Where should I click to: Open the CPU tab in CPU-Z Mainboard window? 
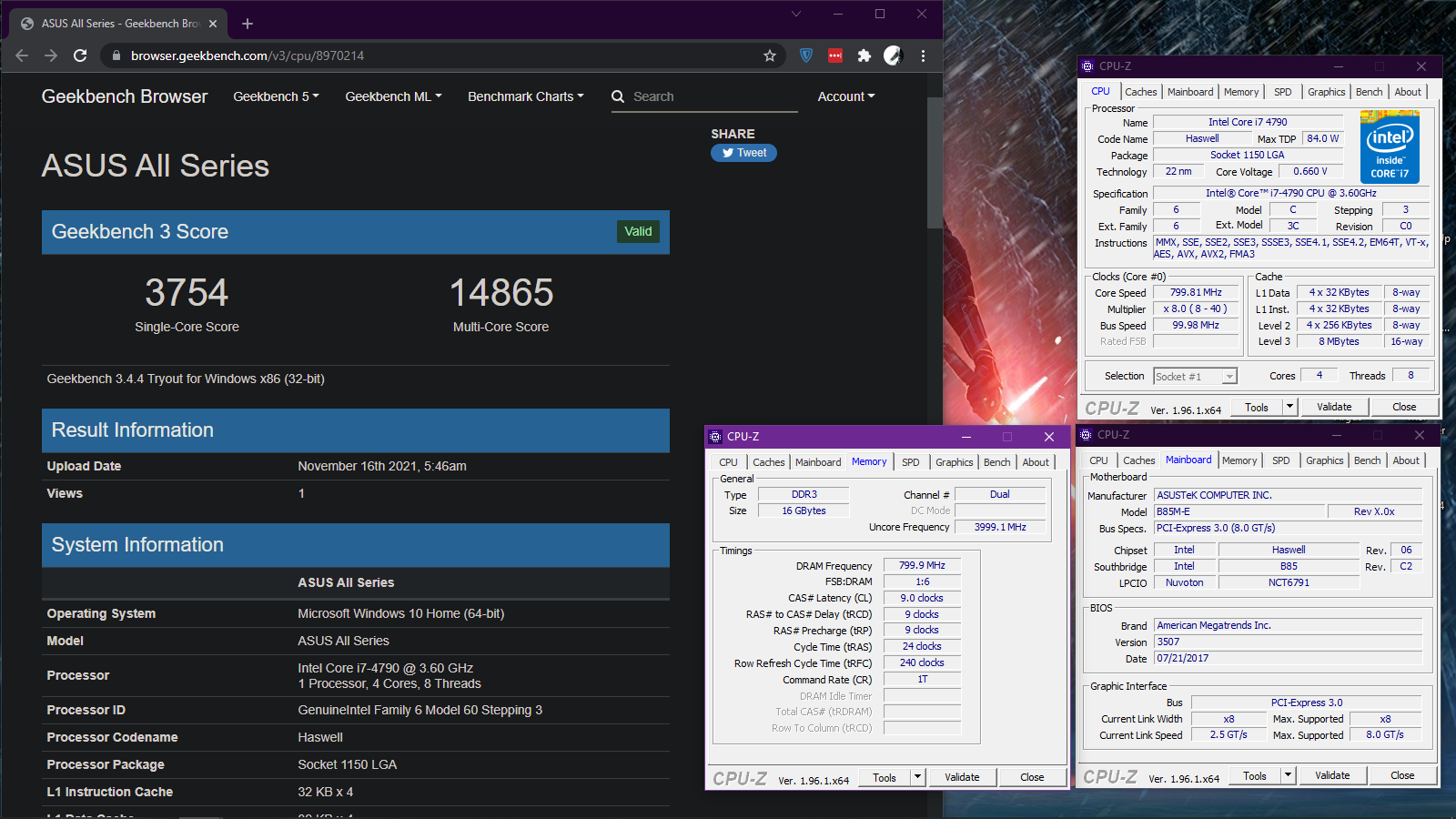(1098, 460)
